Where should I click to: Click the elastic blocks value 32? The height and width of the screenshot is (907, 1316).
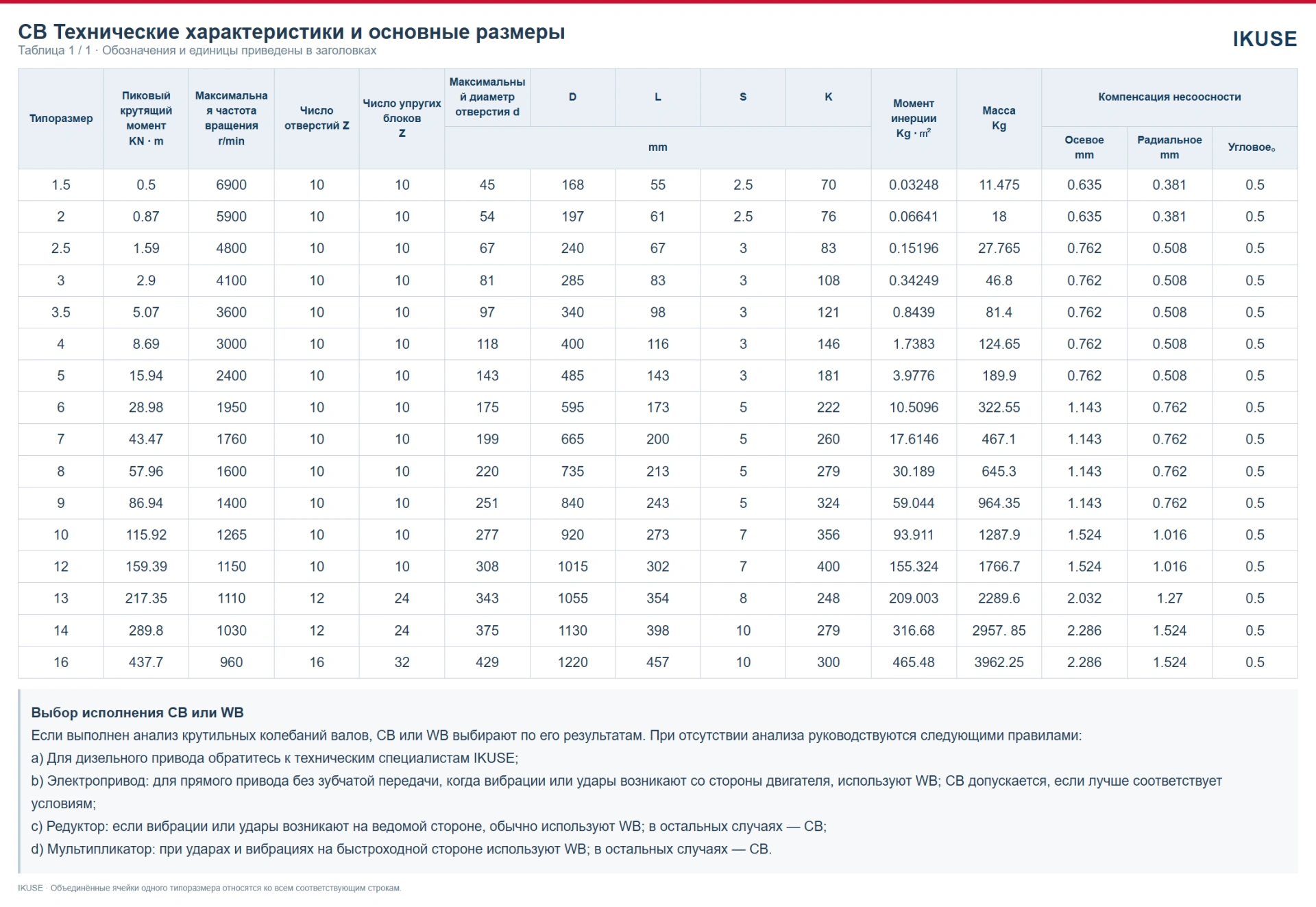(x=402, y=662)
